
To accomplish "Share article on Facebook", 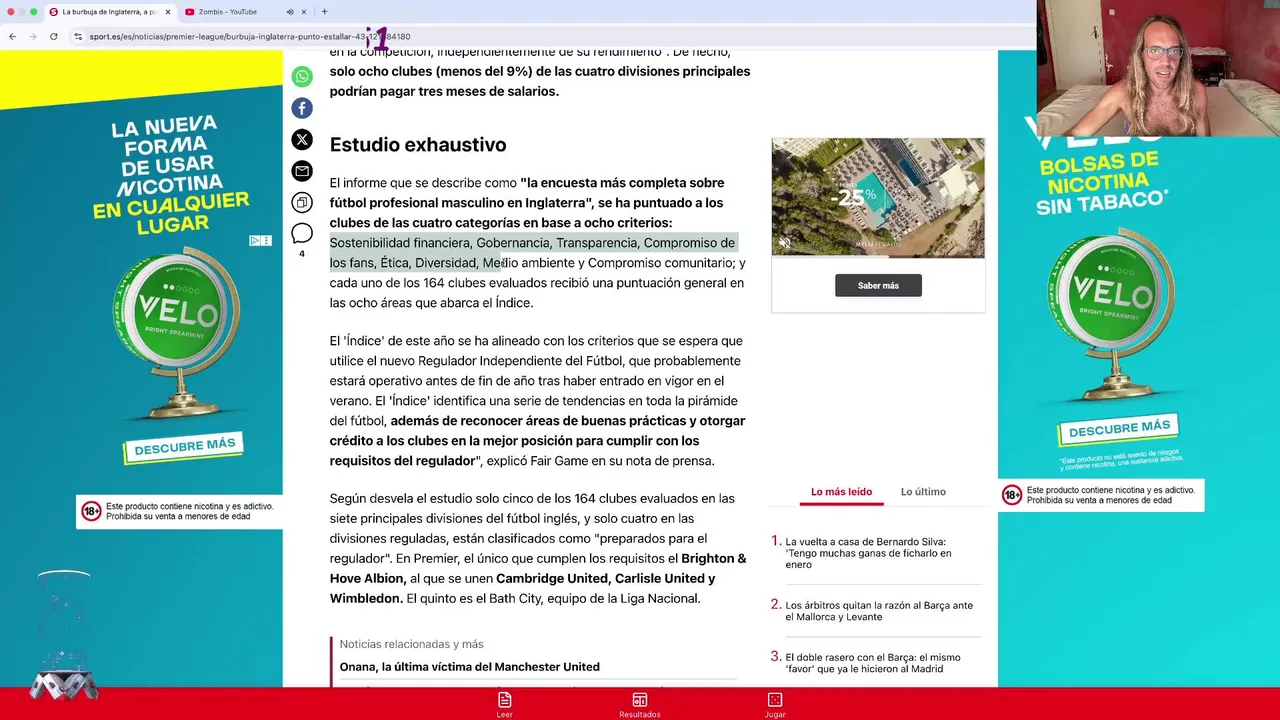I will (x=302, y=108).
